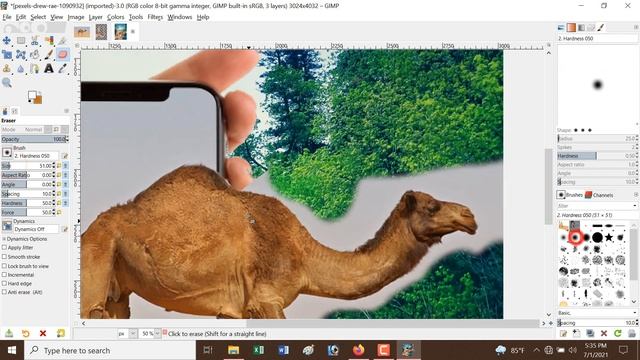Switch to the Channels tab
Viewport: 640px width, 360px height.
click(x=599, y=195)
